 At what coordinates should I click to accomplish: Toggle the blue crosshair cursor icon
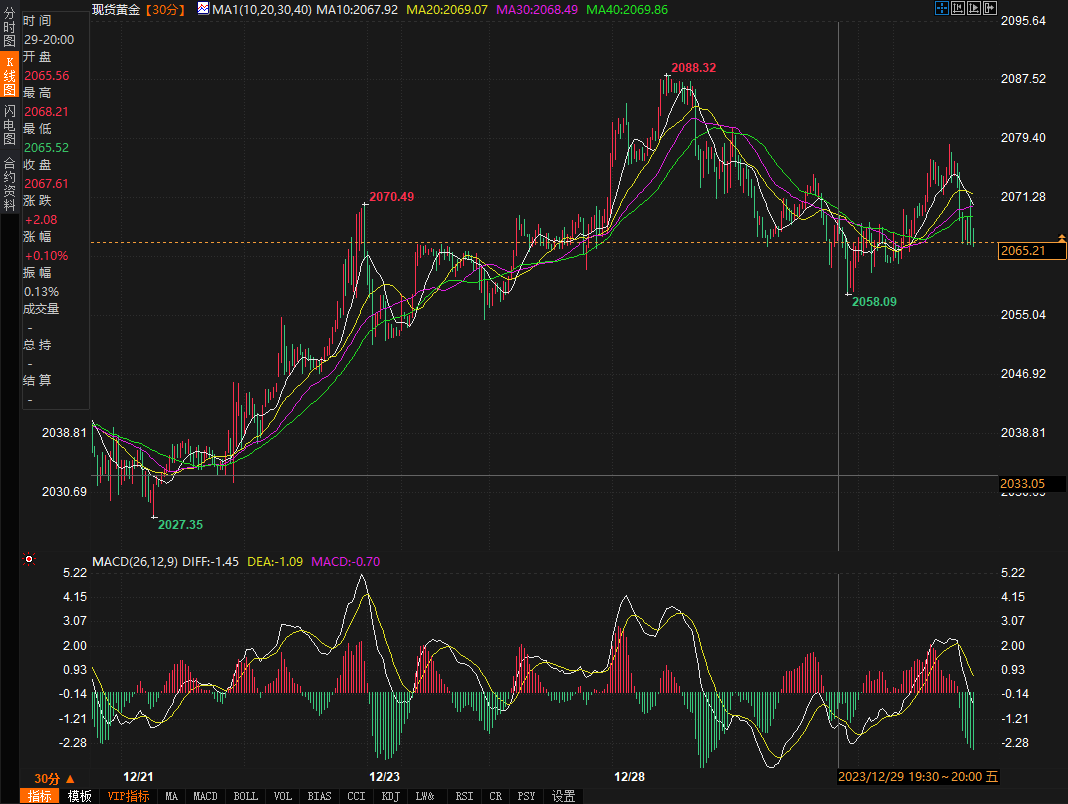(x=941, y=9)
